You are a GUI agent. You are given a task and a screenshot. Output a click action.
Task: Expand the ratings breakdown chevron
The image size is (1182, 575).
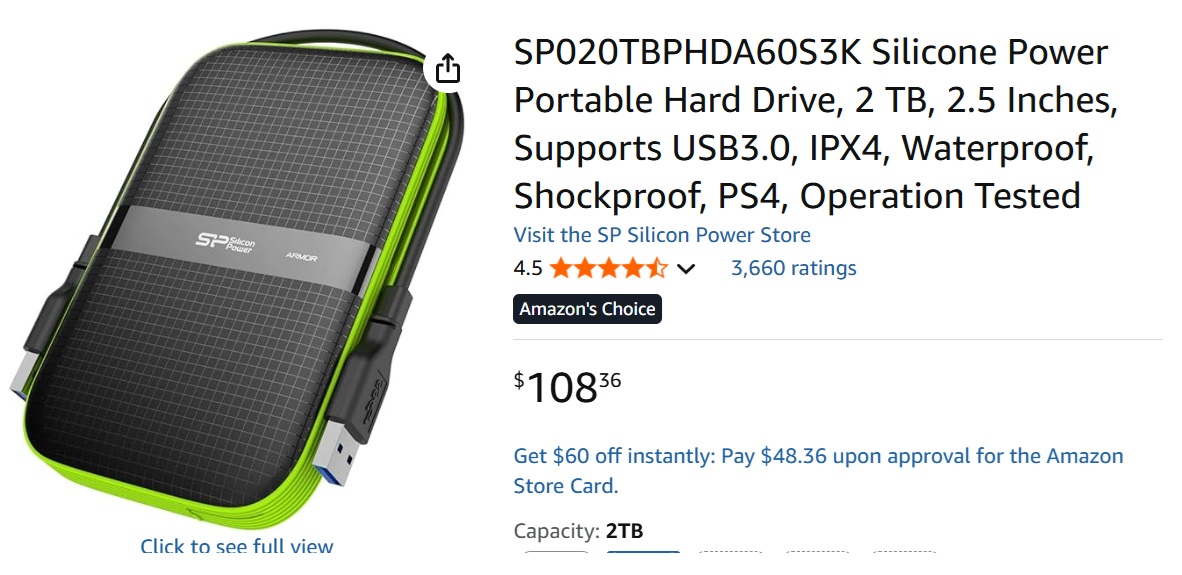[x=686, y=269]
